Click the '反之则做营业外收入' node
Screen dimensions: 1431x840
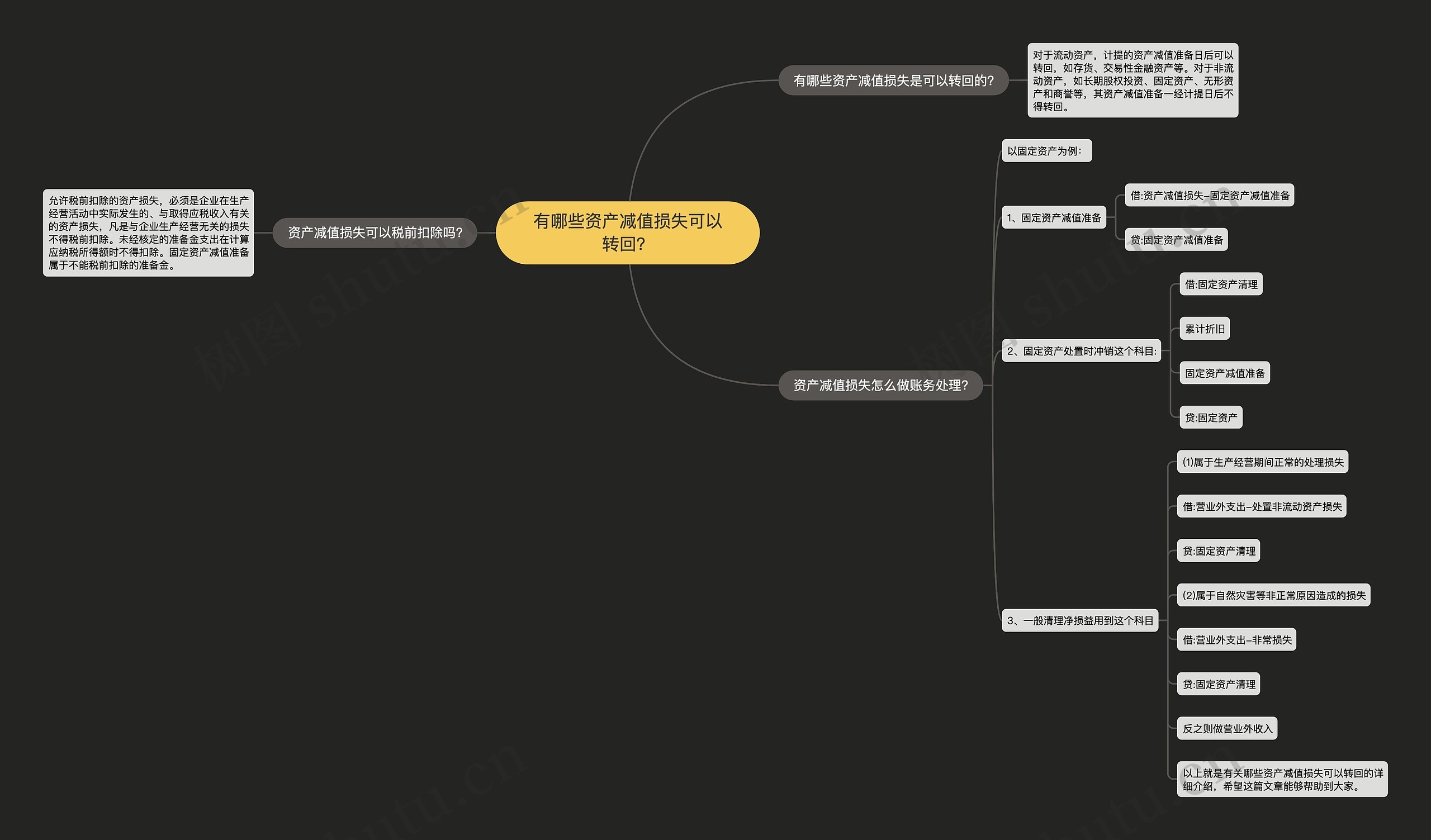point(1226,729)
